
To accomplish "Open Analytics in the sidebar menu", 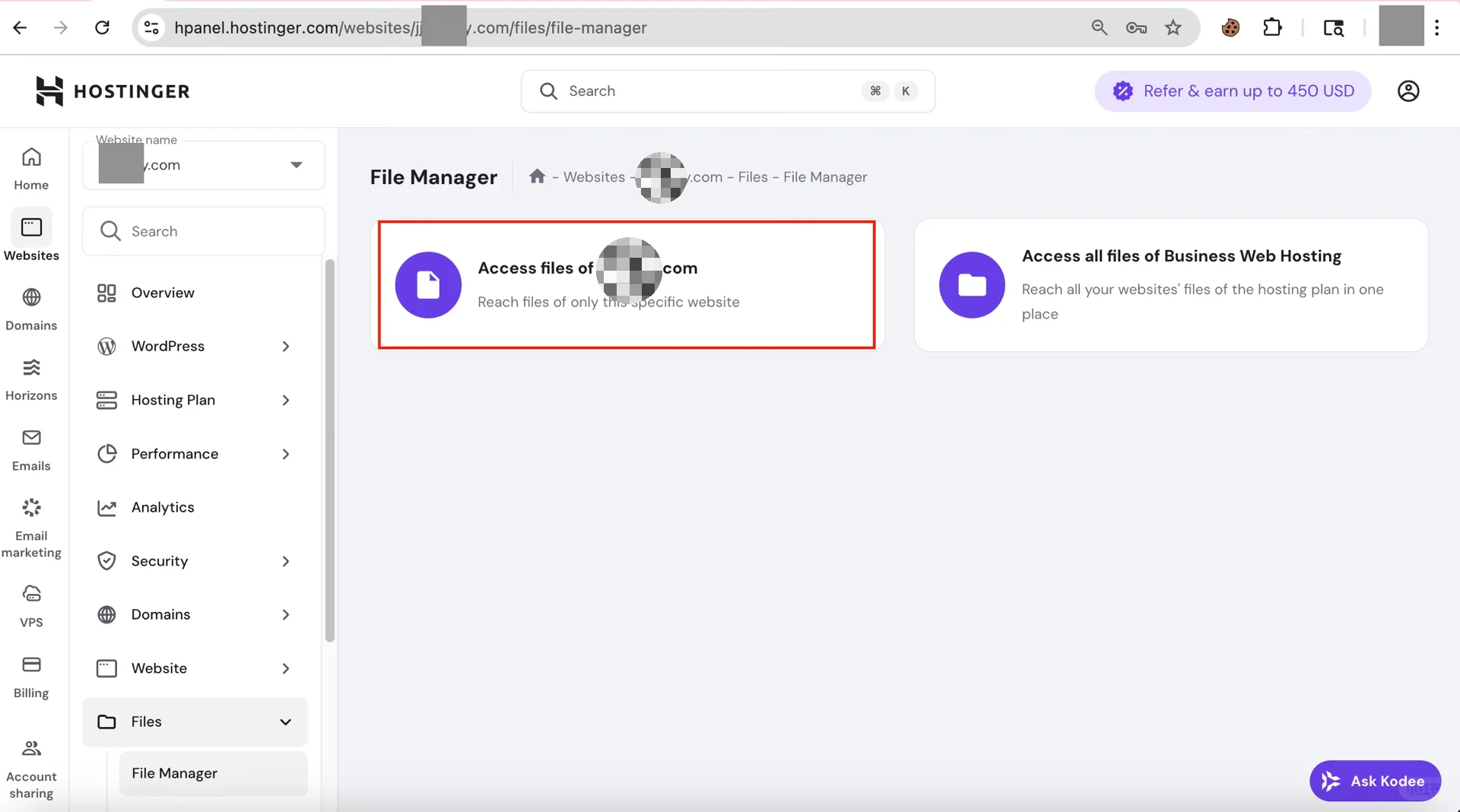I will (x=195, y=507).
